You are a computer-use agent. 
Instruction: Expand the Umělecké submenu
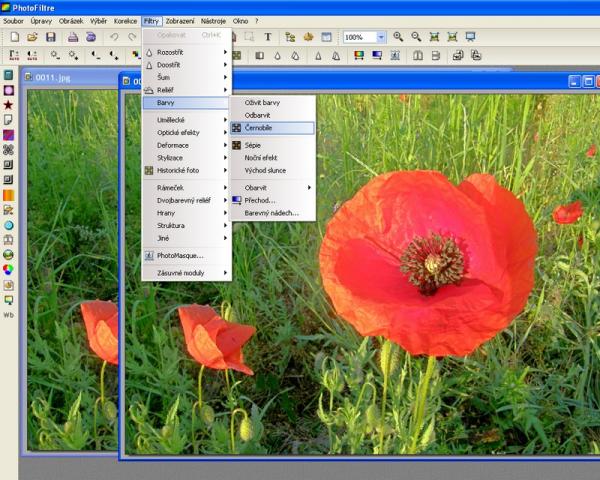pyautogui.click(x=186, y=120)
